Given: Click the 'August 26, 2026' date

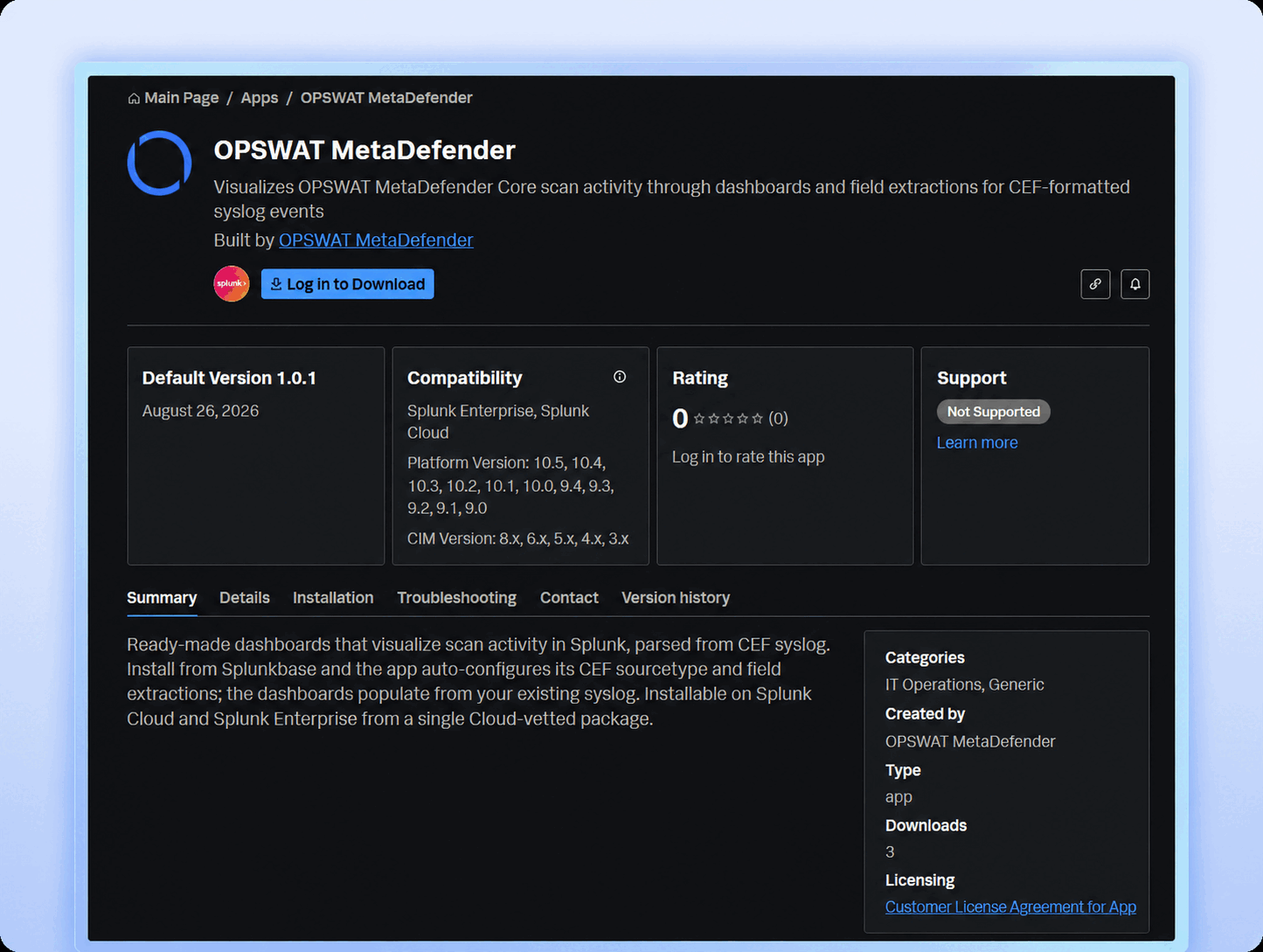Looking at the screenshot, I should coord(200,411).
